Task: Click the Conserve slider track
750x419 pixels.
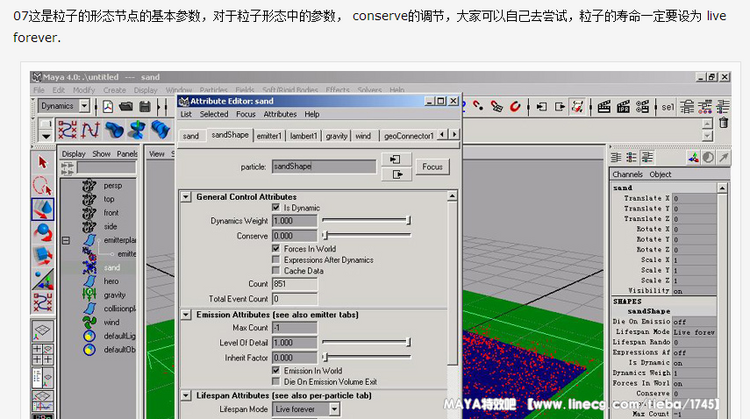Action: point(366,235)
